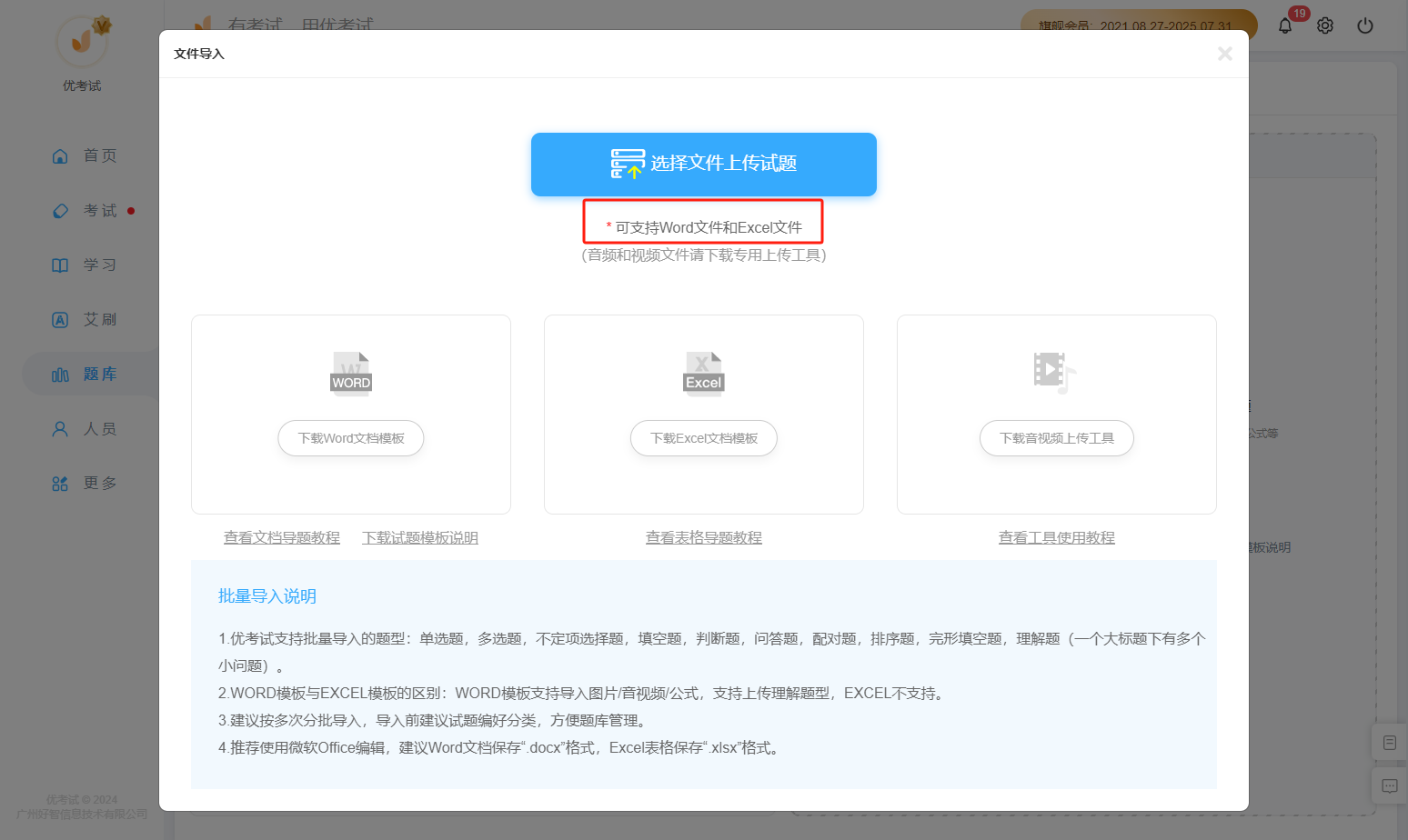
Task: Click the 文件导入 dialog title
Action: (x=199, y=54)
